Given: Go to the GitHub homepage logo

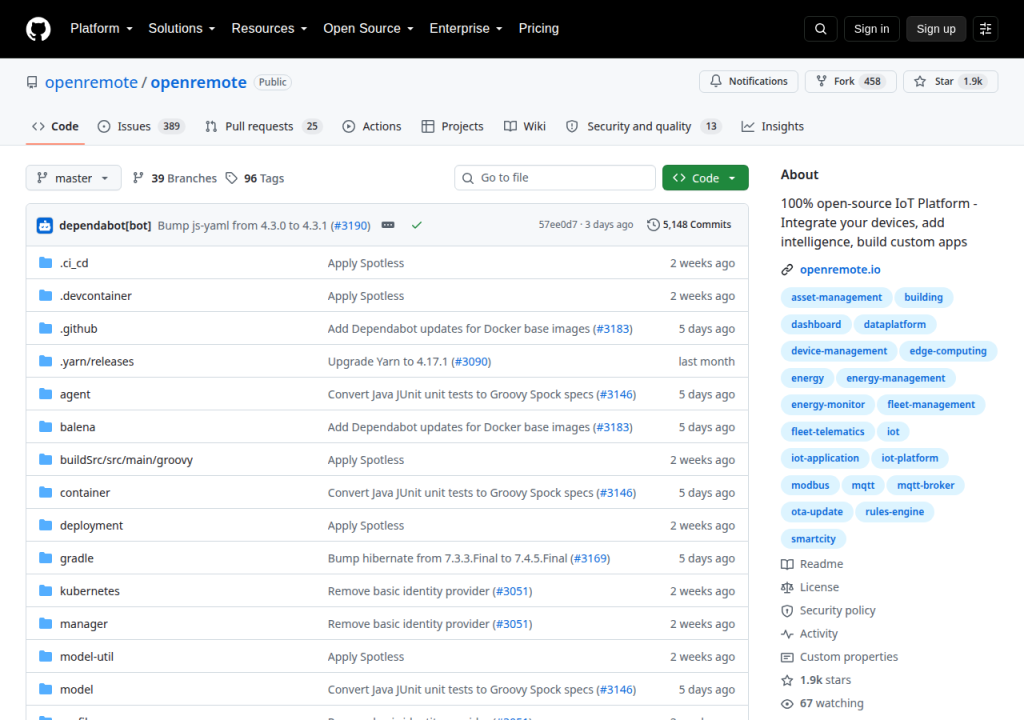Looking at the screenshot, I should pyautogui.click(x=38, y=29).
